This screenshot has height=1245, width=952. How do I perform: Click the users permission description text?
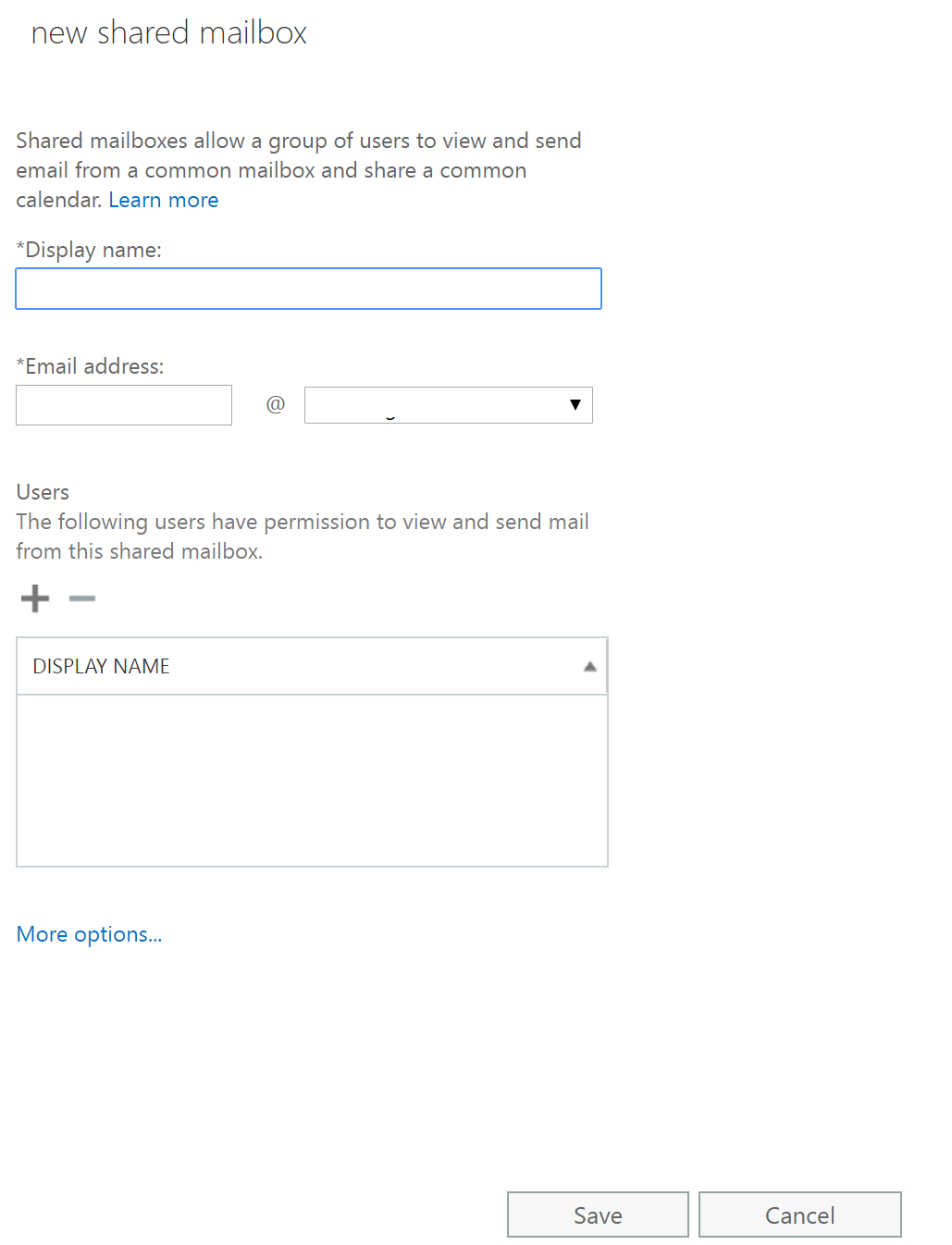pos(302,536)
